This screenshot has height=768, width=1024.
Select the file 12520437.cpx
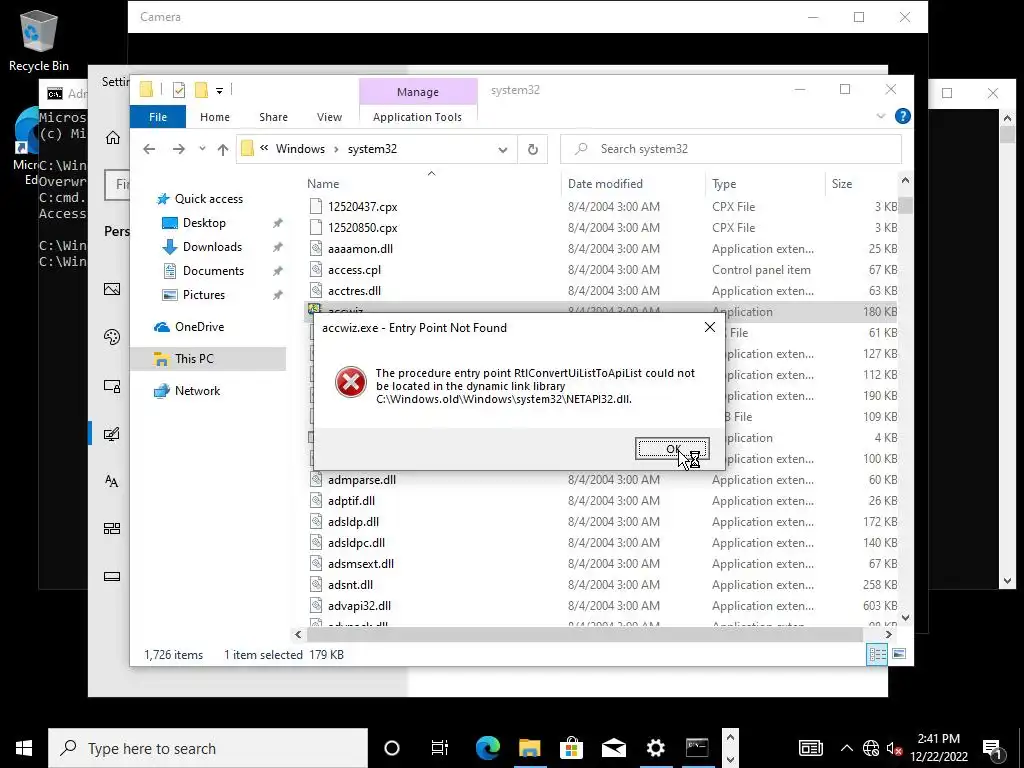point(362,207)
